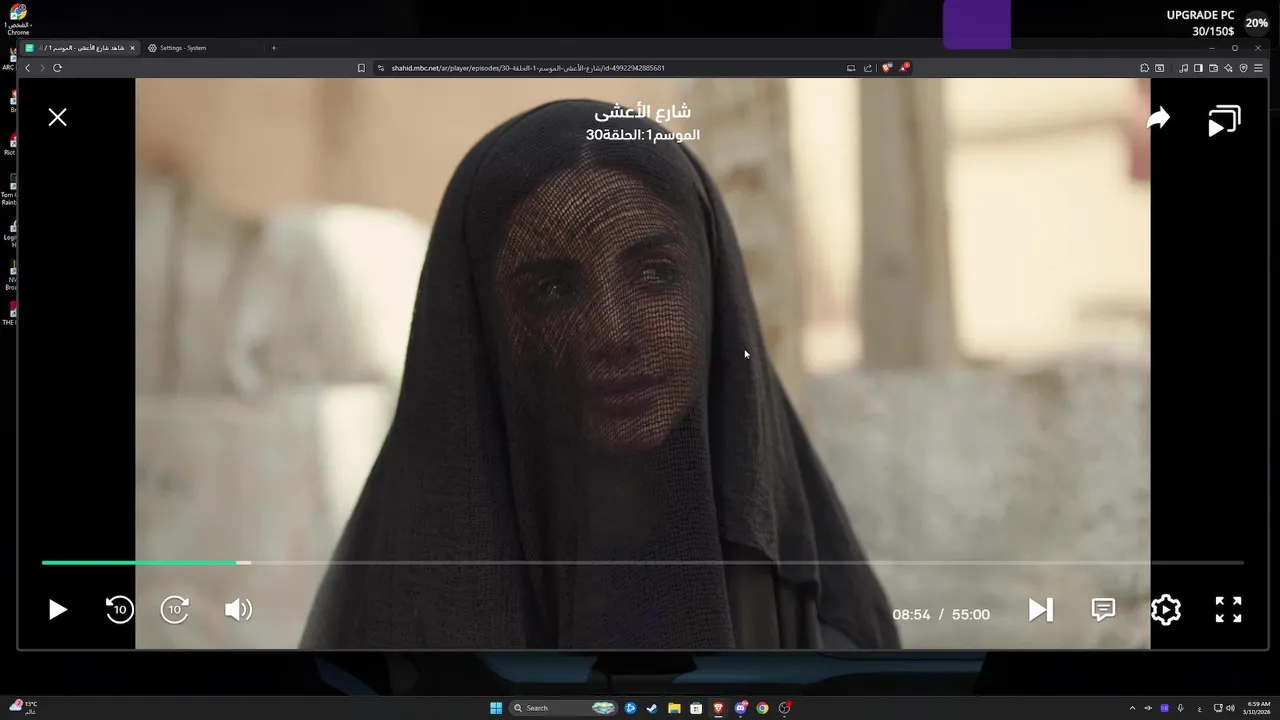Skip forward 10 seconds
This screenshot has width=1280, height=720.
pyautogui.click(x=175, y=609)
